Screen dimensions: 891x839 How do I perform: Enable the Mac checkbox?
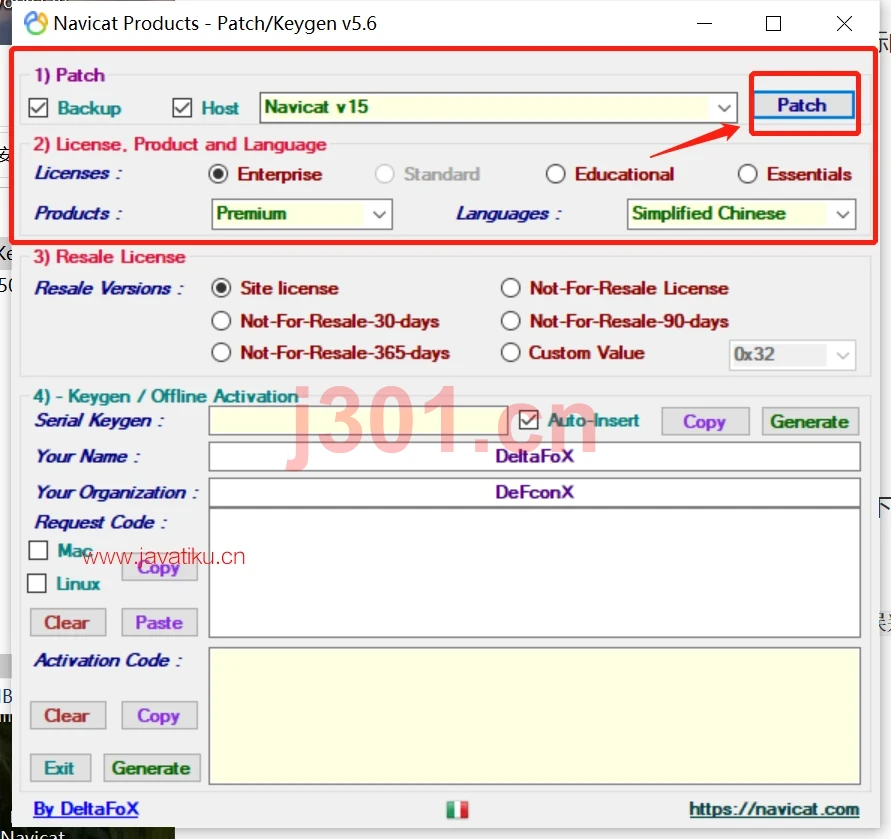coord(38,550)
